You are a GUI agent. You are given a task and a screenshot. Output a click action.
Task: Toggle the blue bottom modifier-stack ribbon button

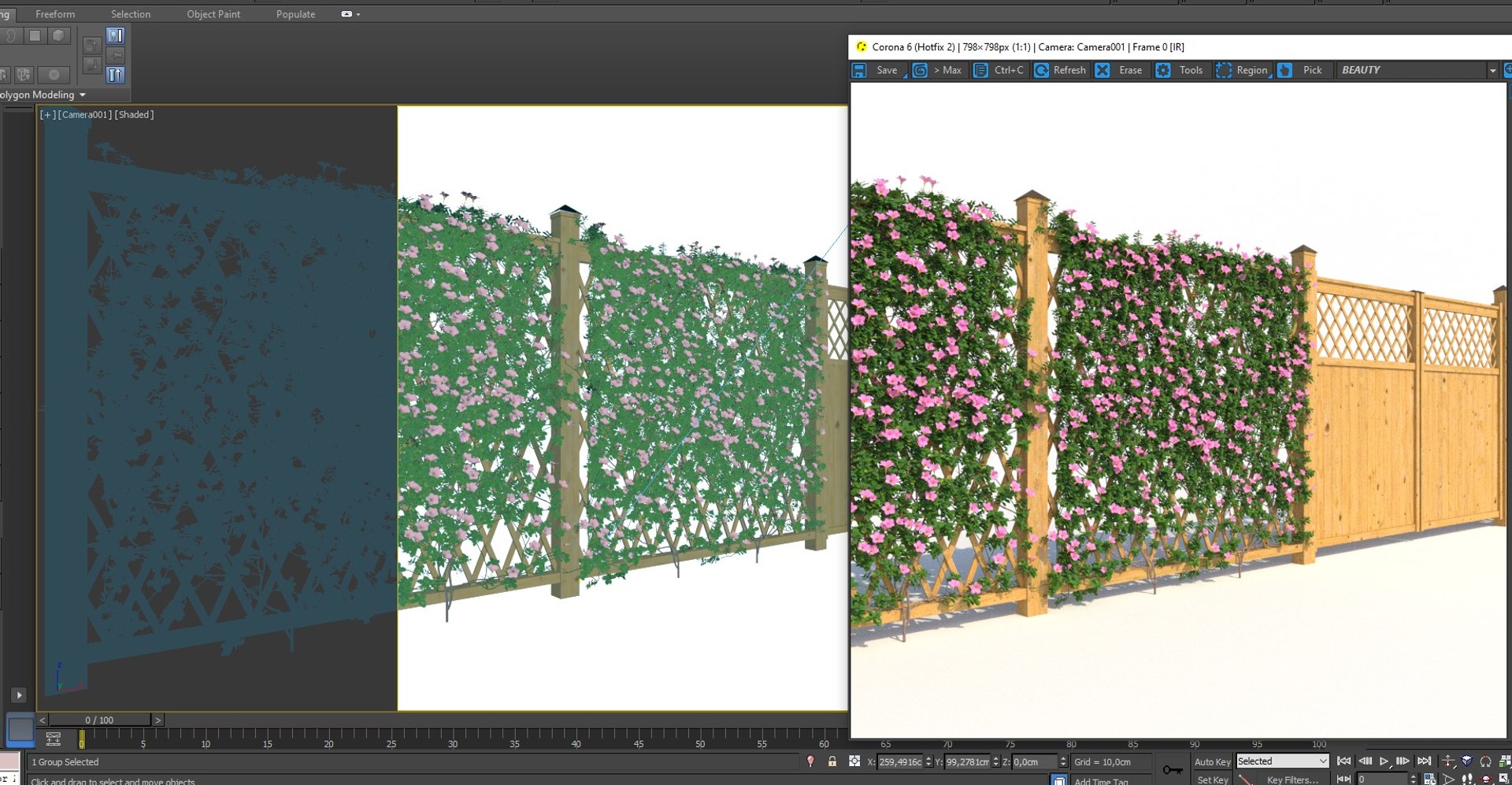pyautogui.click(x=116, y=75)
